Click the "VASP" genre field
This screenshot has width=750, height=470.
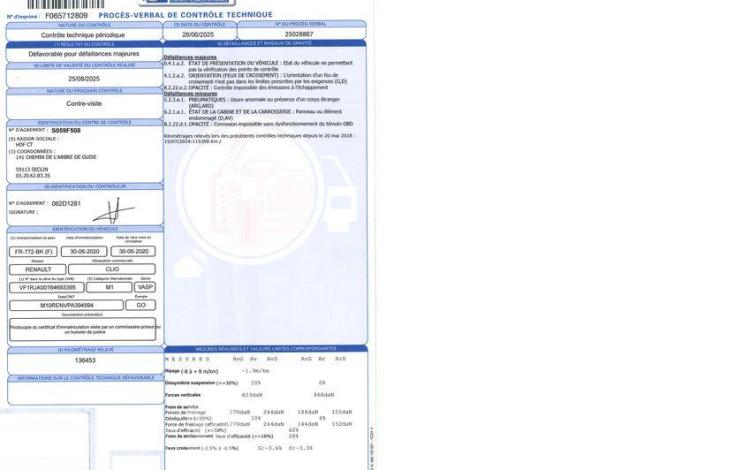(x=145, y=287)
